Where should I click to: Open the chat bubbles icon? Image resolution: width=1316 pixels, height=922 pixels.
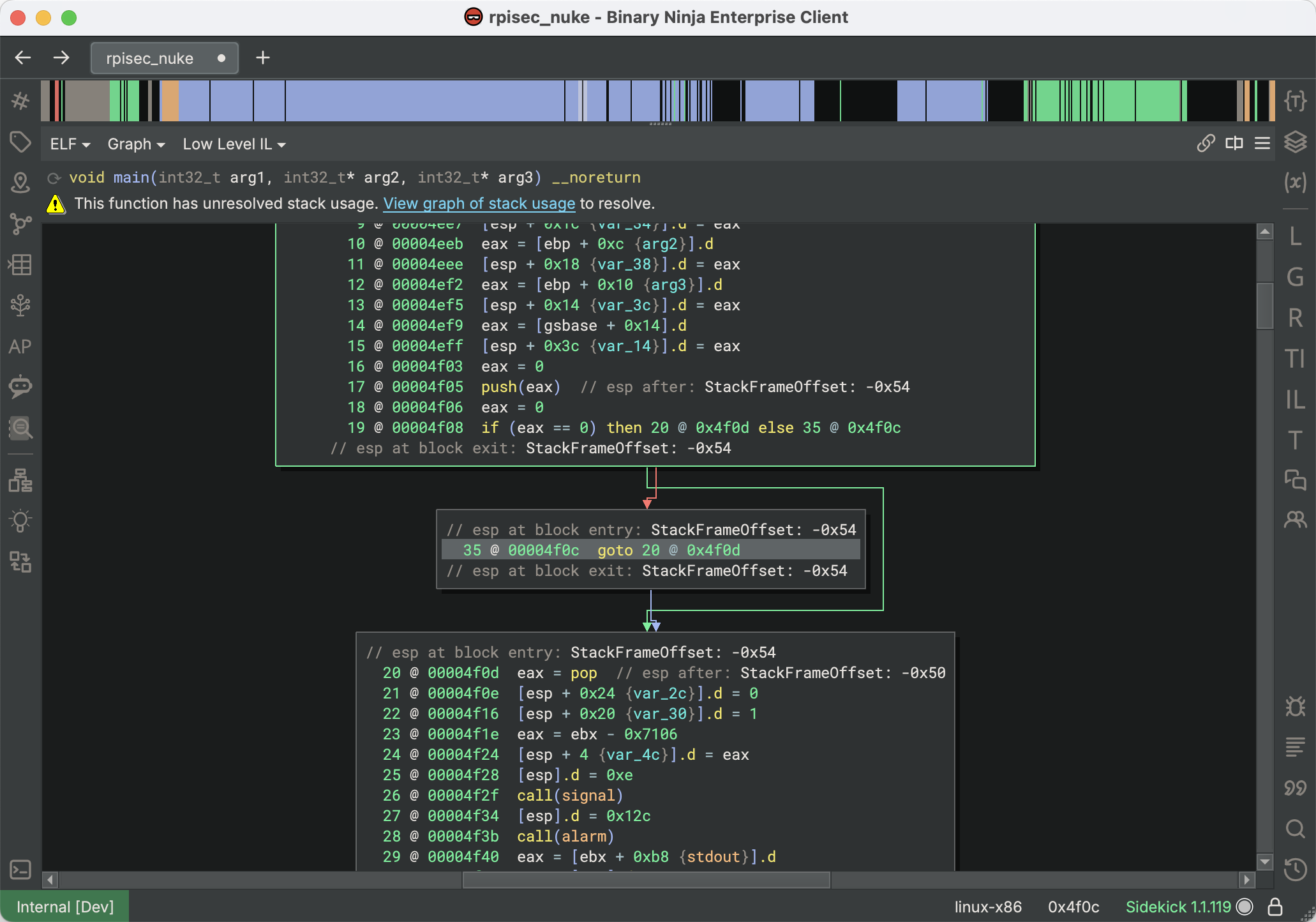coord(1295,479)
